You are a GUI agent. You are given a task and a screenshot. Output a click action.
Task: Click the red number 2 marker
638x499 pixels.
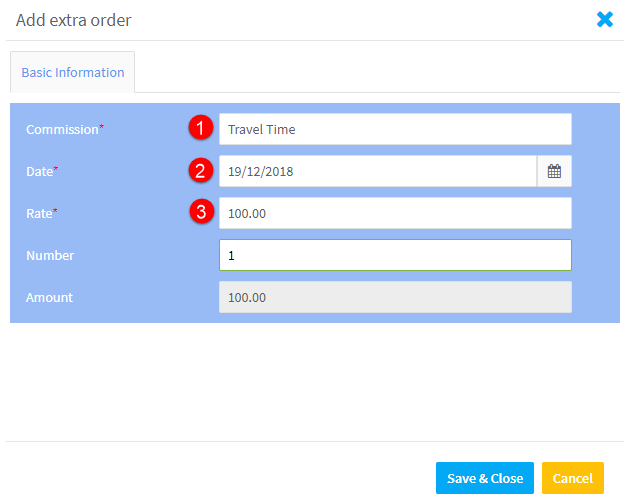point(201,170)
